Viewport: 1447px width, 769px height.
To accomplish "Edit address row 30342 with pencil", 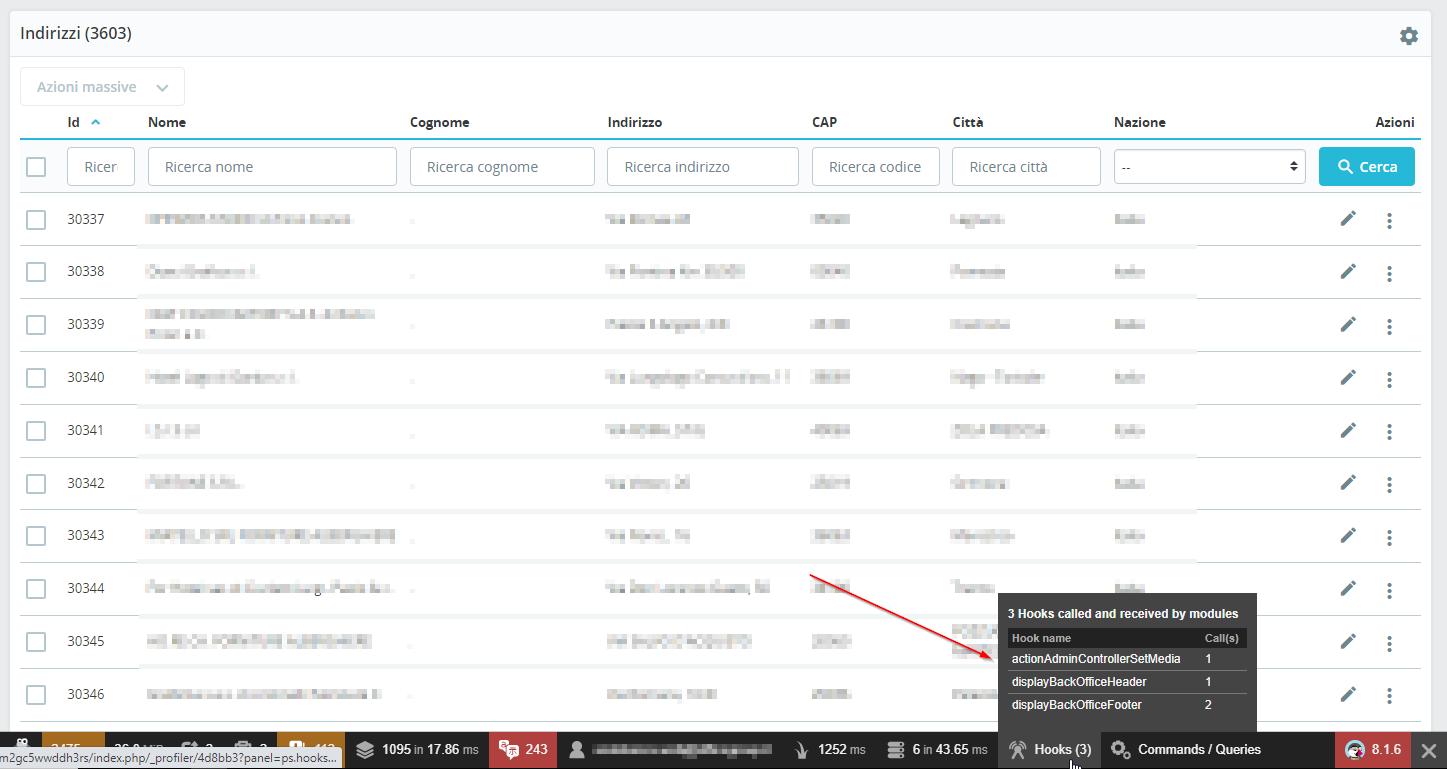I will coord(1348,483).
